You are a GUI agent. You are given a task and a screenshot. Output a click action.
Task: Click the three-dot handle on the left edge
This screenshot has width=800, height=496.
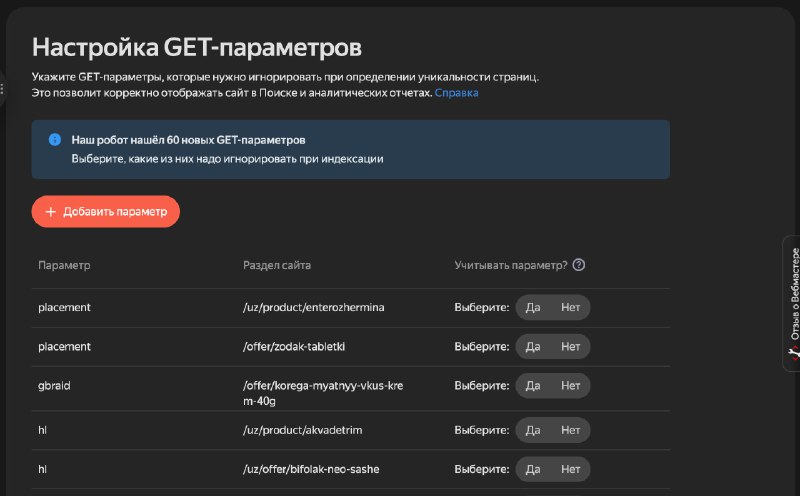point(3,89)
